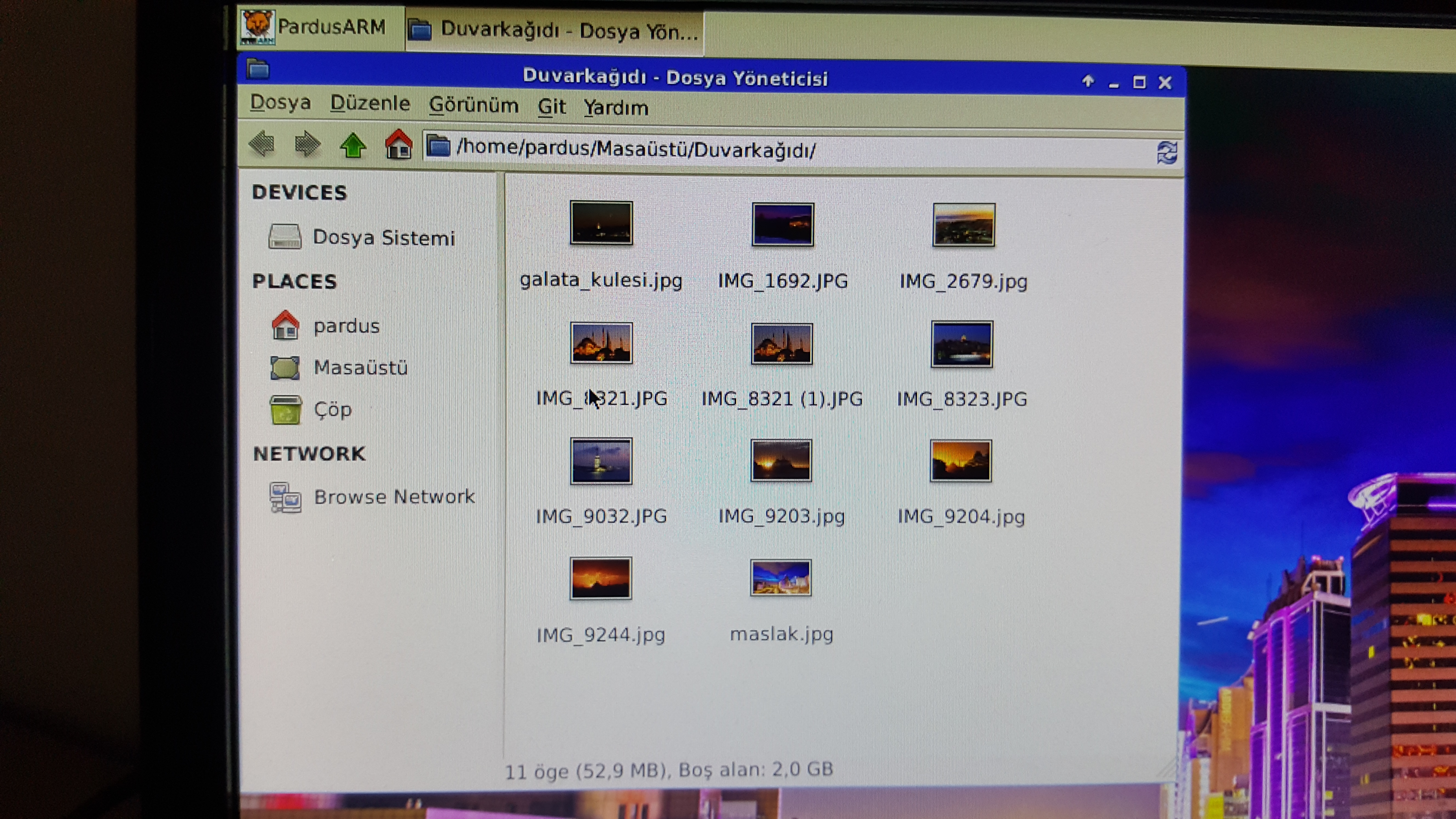Select the IMG_9204.jpg thumbnail
Viewport: 1456px width, 819px height.
point(961,461)
